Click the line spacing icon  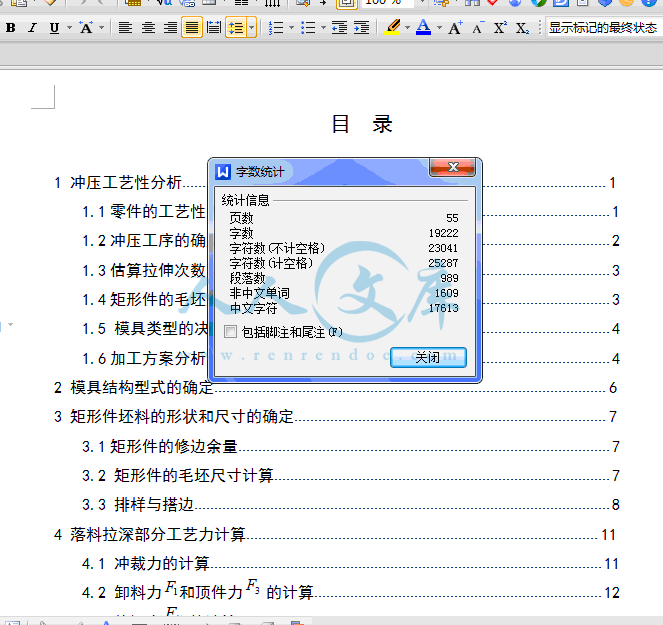236,28
